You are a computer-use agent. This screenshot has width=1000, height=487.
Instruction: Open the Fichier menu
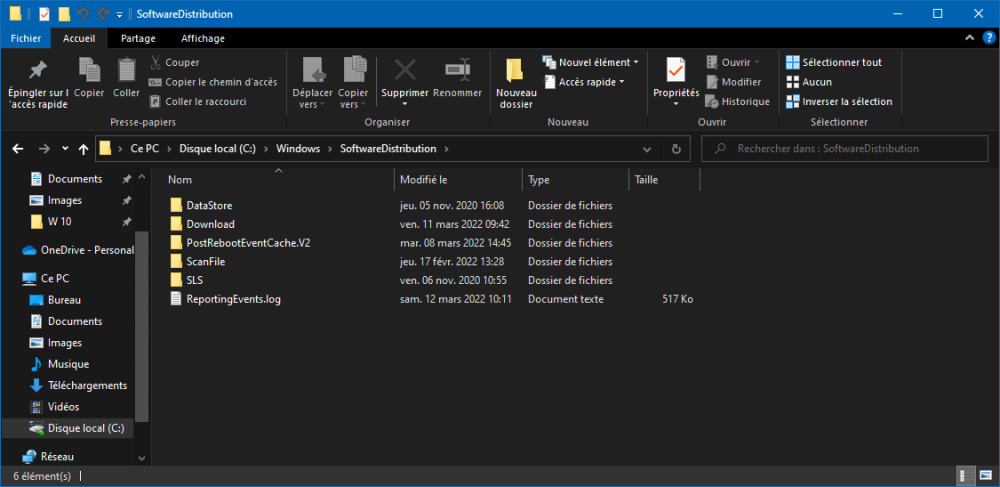tap(25, 38)
